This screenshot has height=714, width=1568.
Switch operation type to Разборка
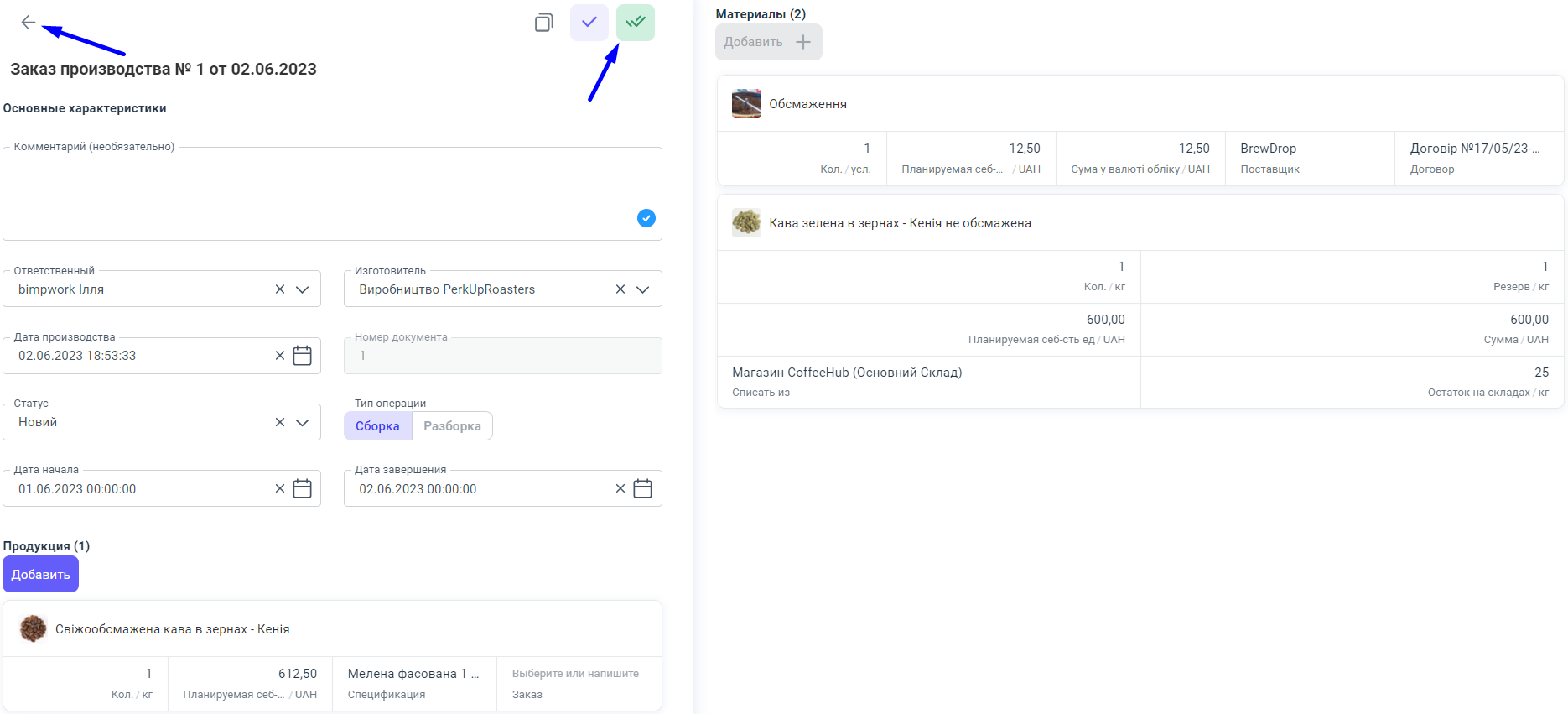click(452, 426)
